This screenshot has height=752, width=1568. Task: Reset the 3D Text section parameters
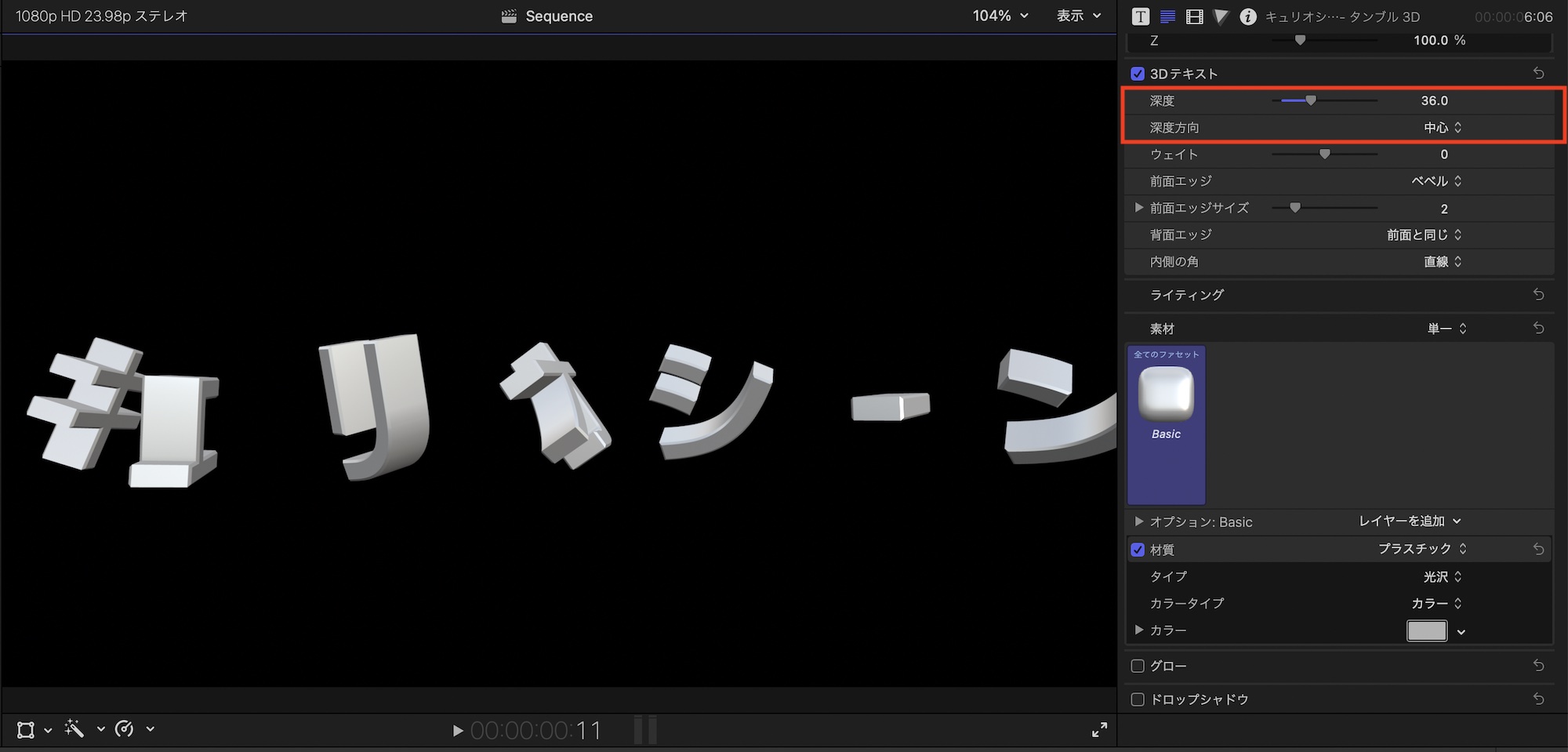[x=1538, y=73]
